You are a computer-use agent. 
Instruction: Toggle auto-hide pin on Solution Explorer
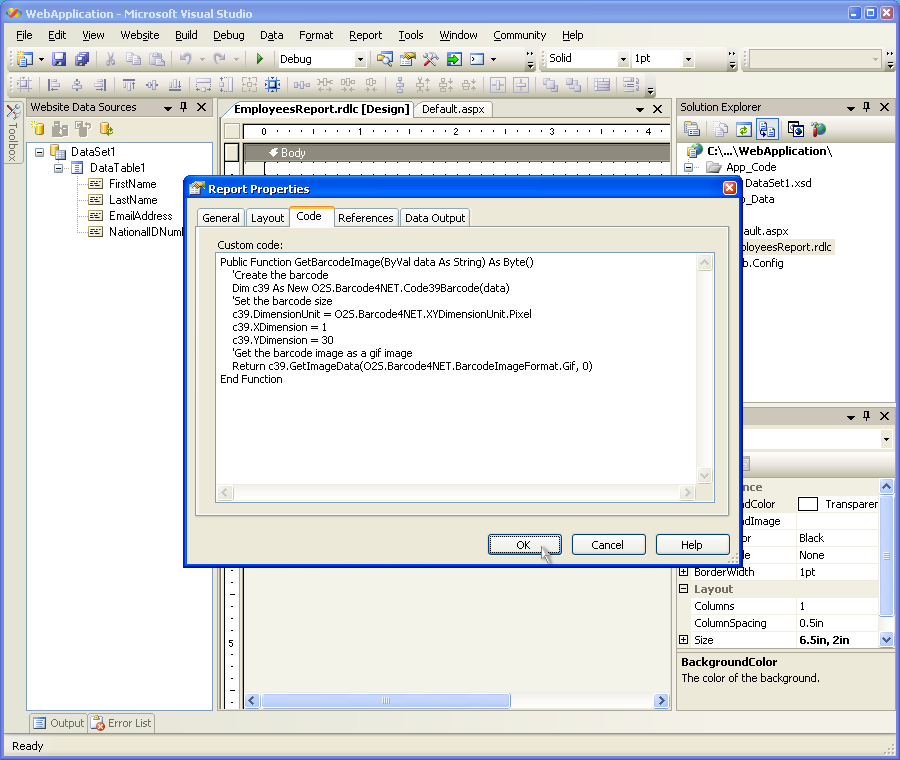[867, 107]
